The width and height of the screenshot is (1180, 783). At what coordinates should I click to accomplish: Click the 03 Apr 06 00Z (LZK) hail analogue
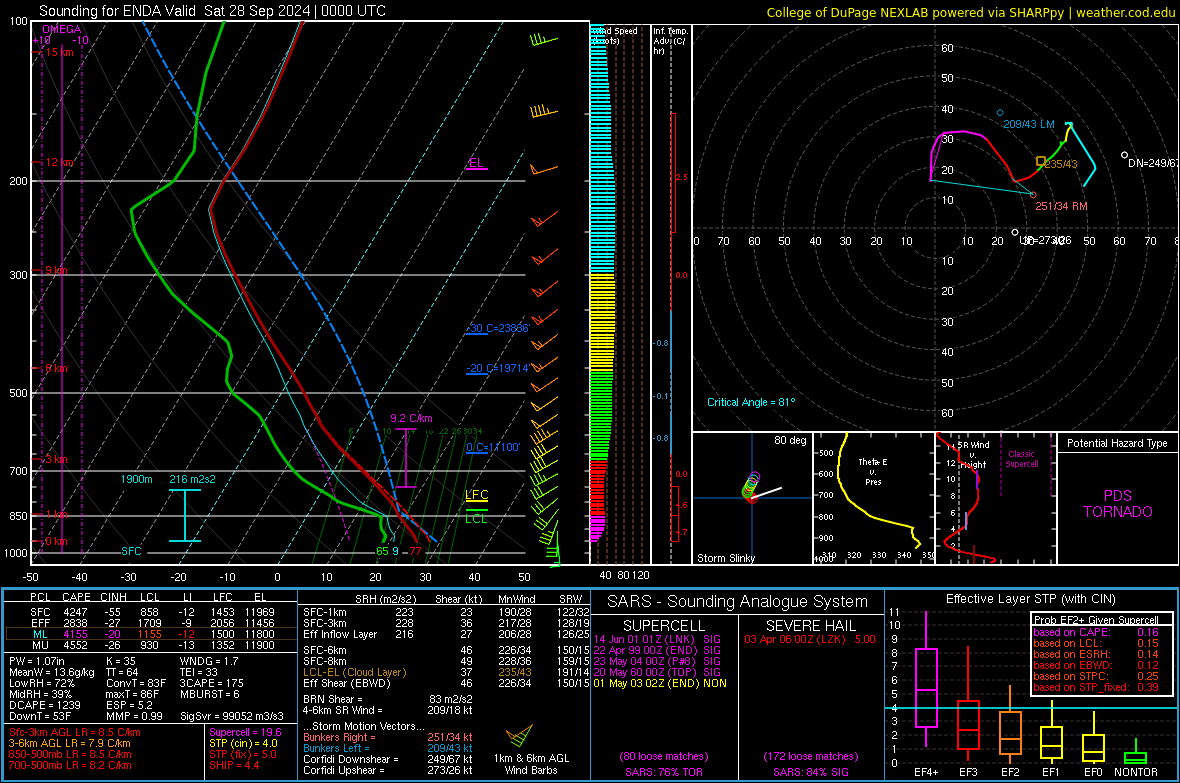click(x=810, y=639)
